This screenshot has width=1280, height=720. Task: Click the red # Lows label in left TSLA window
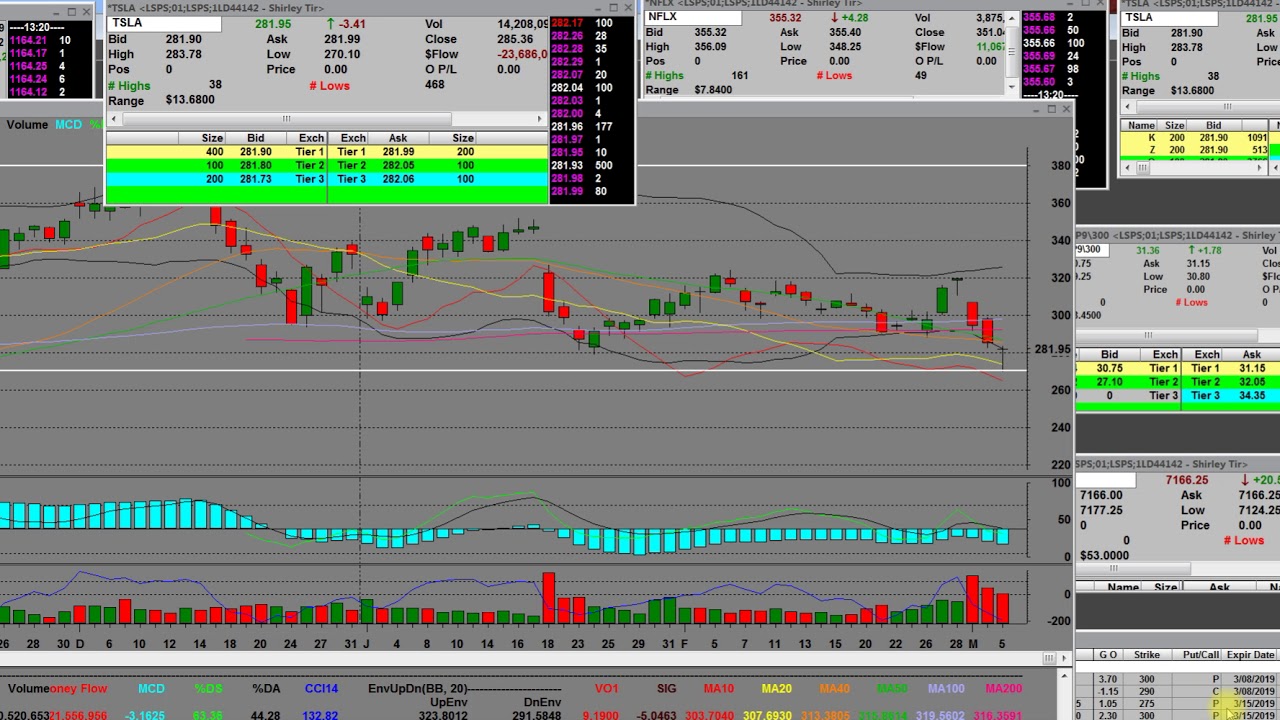pos(329,85)
